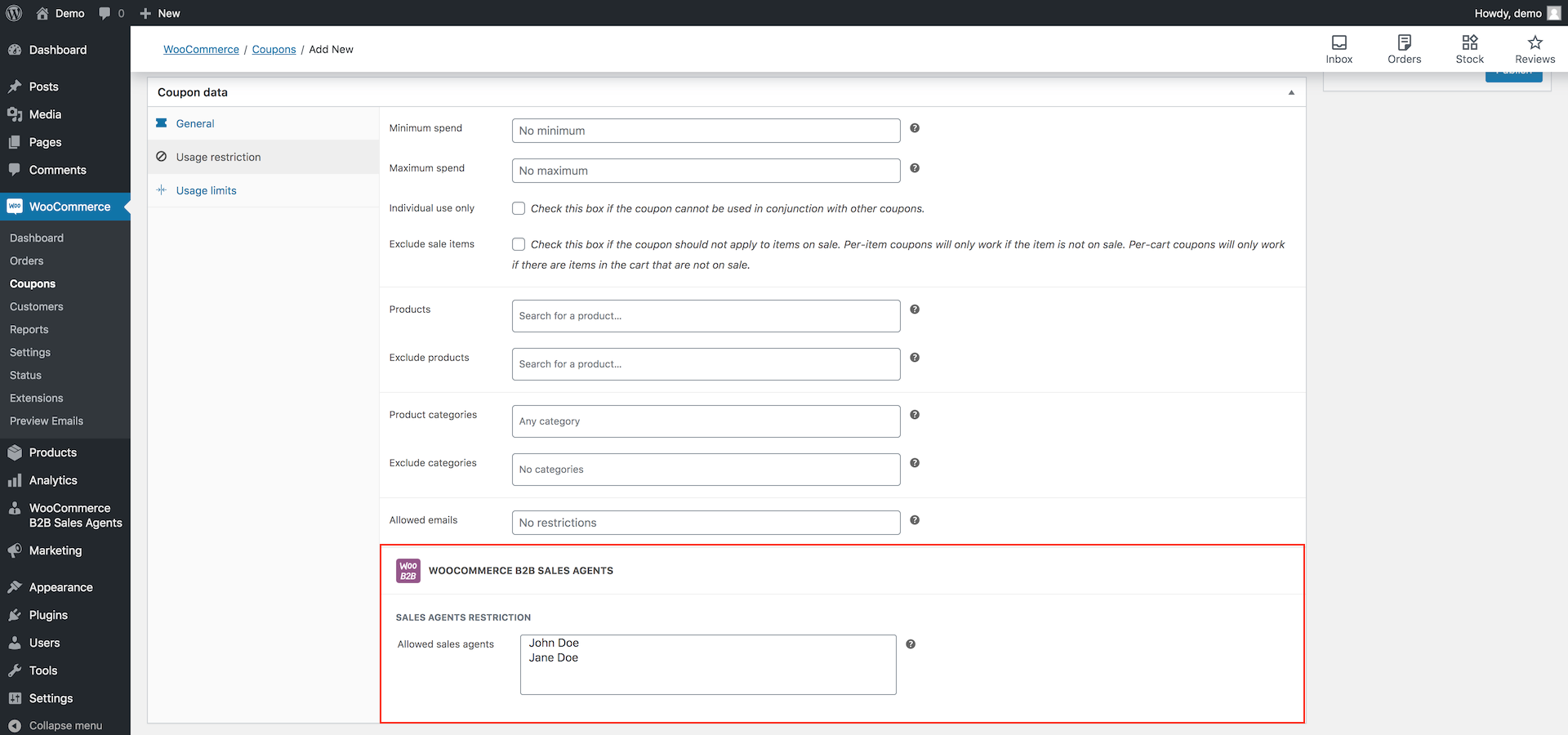Enable Individual use only
Screen dimensions: 1568x735
point(519,208)
